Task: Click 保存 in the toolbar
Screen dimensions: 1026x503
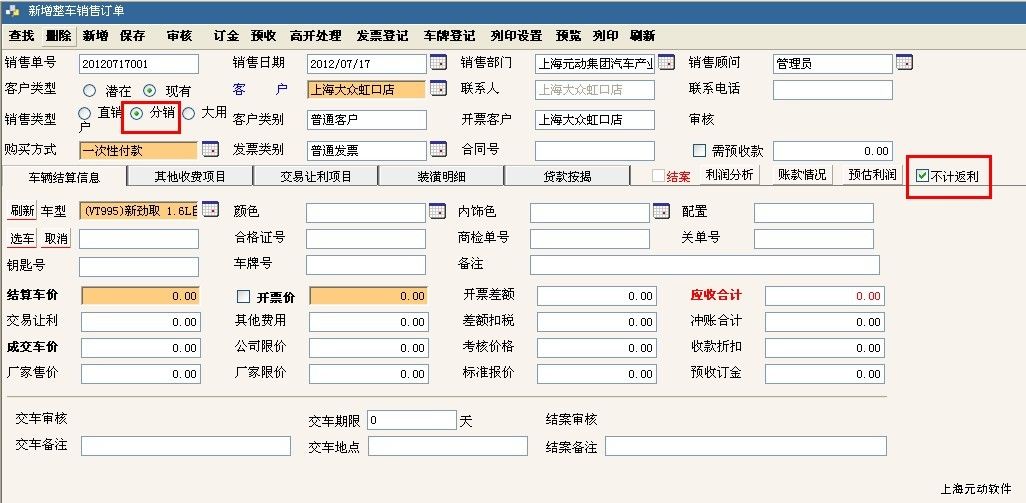Action: (132, 35)
